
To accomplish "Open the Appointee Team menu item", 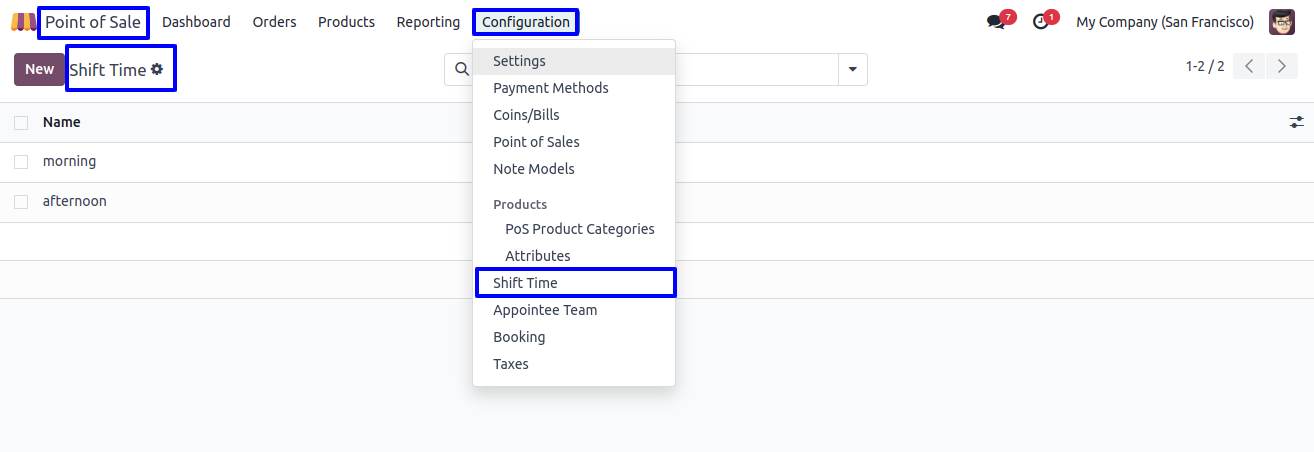I will point(545,310).
